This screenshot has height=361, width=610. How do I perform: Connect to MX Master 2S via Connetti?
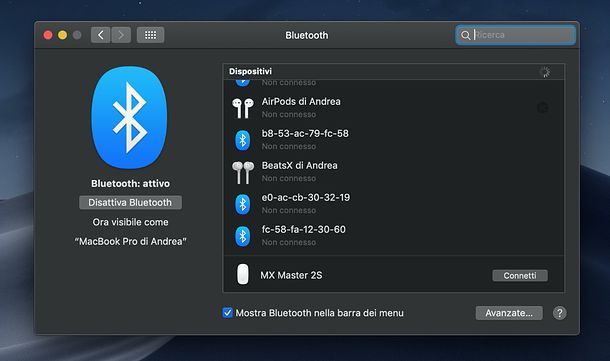click(x=520, y=275)
